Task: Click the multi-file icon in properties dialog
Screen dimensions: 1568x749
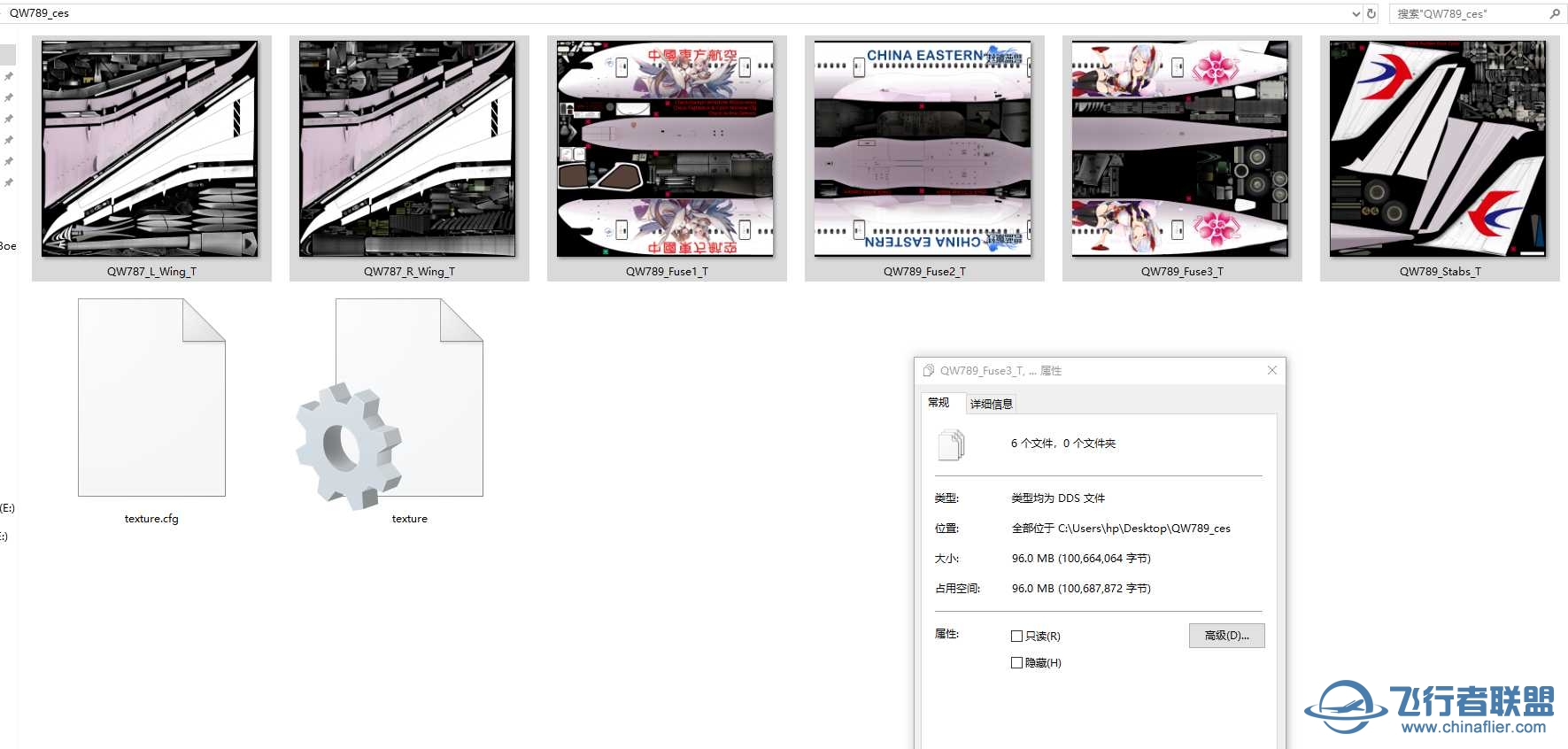Action: pos(951,444)
